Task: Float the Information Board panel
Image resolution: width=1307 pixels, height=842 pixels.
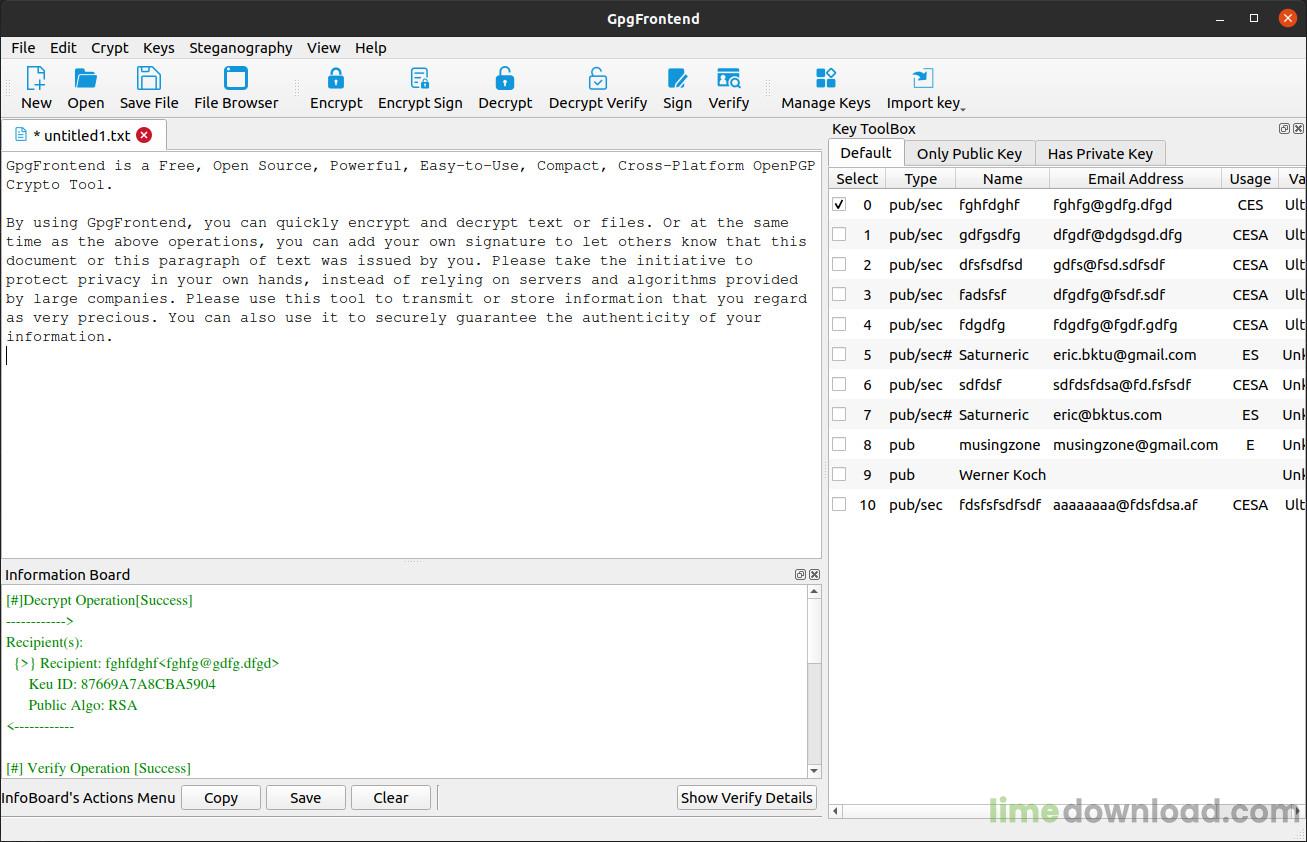Action: tap(801, 575)
